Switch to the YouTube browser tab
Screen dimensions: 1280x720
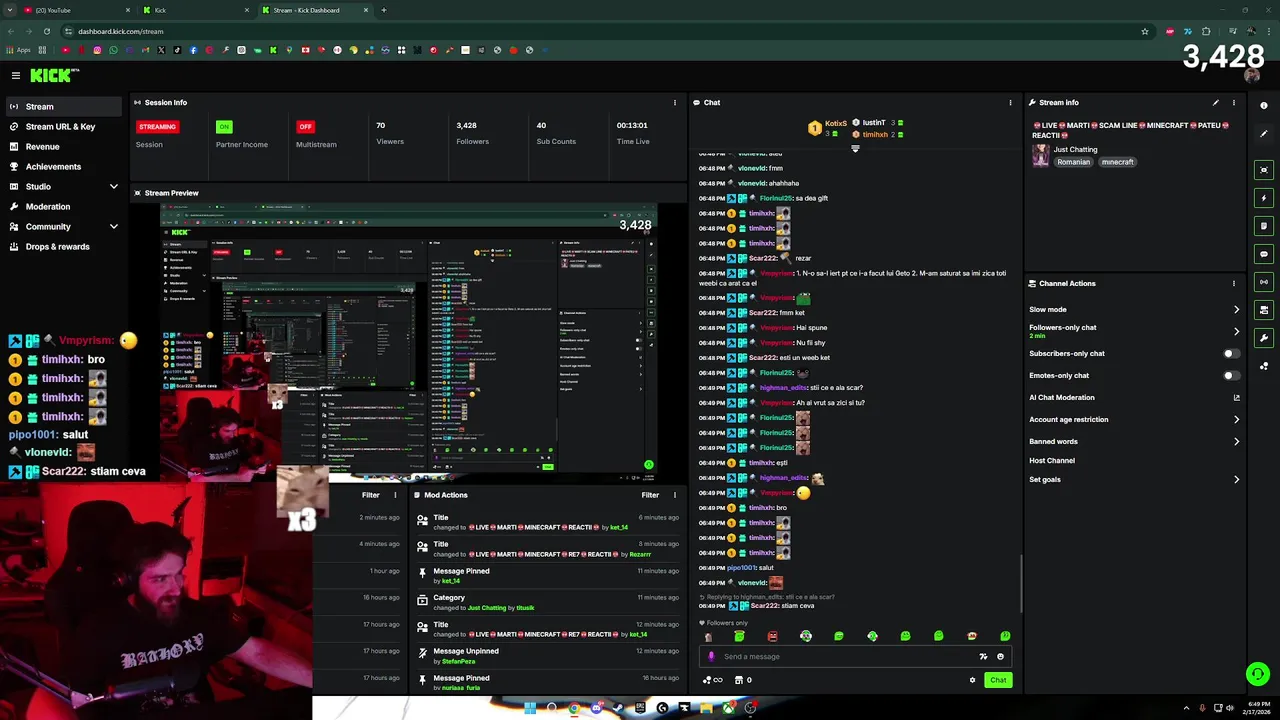pyautogui.click(x=75, y=10)
